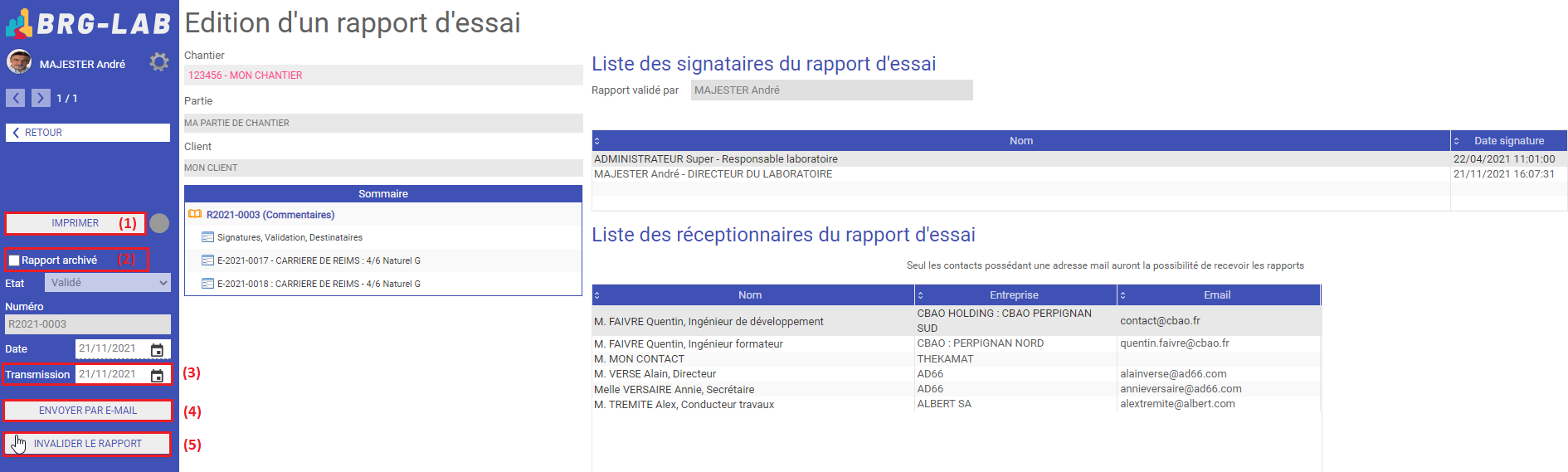Click email annieversaire@ad66.com

coord(1181,389)
